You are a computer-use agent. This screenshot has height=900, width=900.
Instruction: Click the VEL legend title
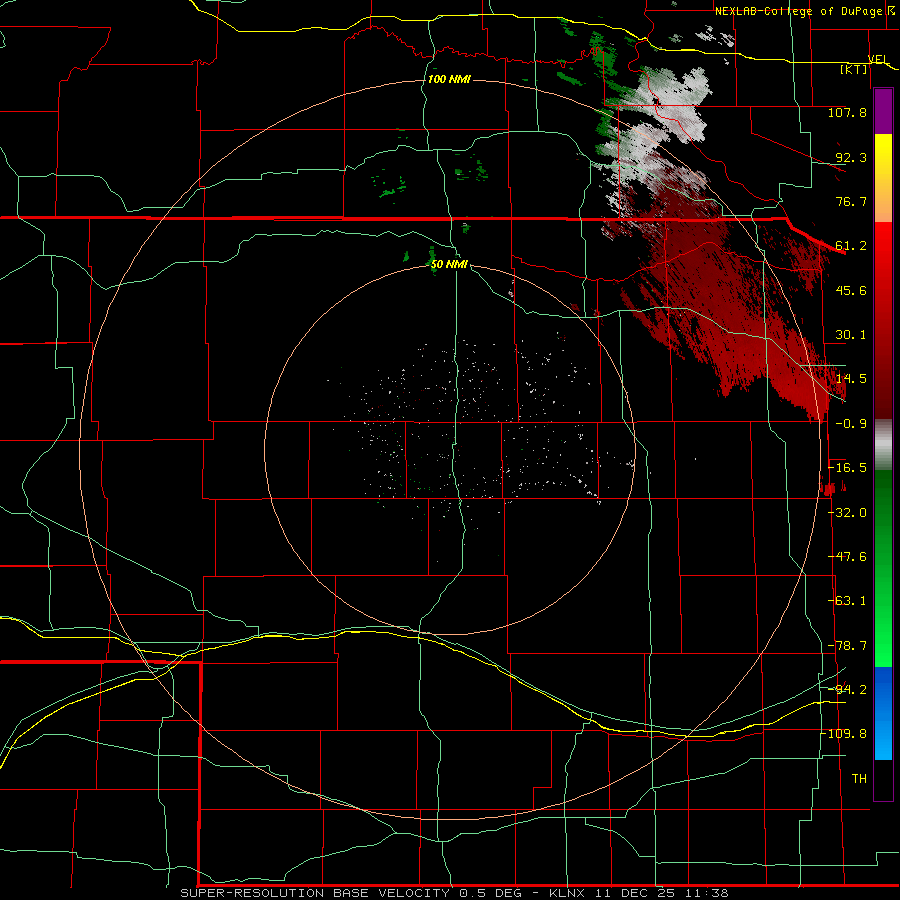[878, 59]
